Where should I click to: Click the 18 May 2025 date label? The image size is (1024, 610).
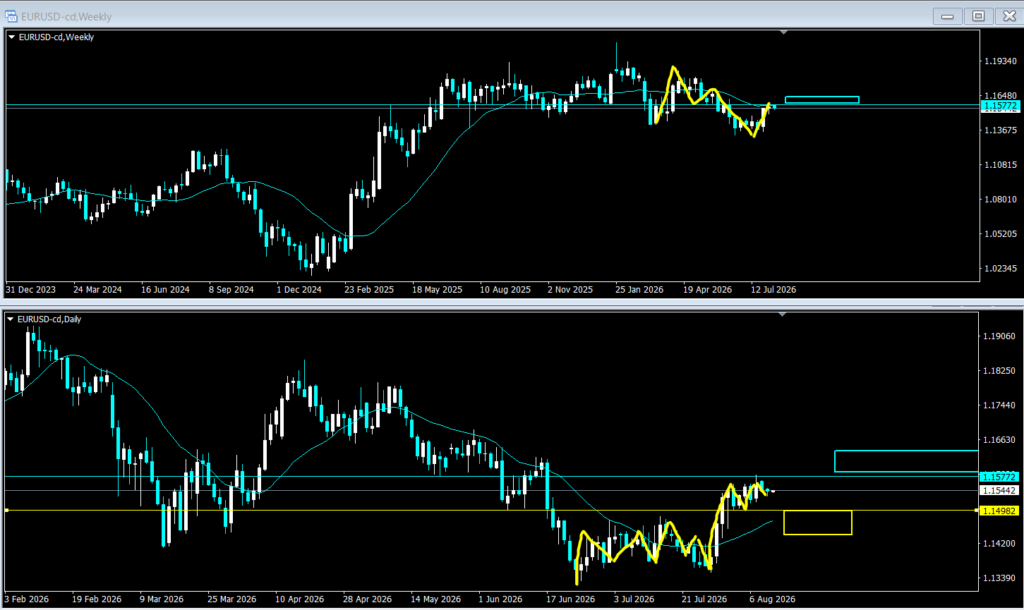[437, 289]
